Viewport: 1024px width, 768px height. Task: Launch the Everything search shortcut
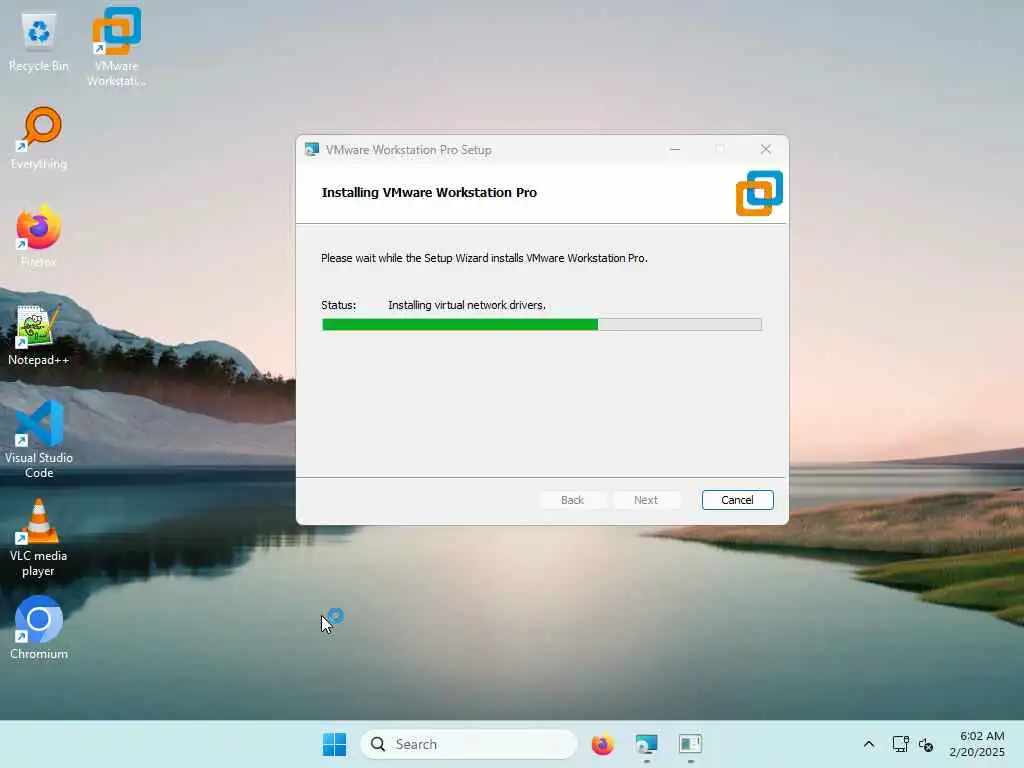(39, 138)
